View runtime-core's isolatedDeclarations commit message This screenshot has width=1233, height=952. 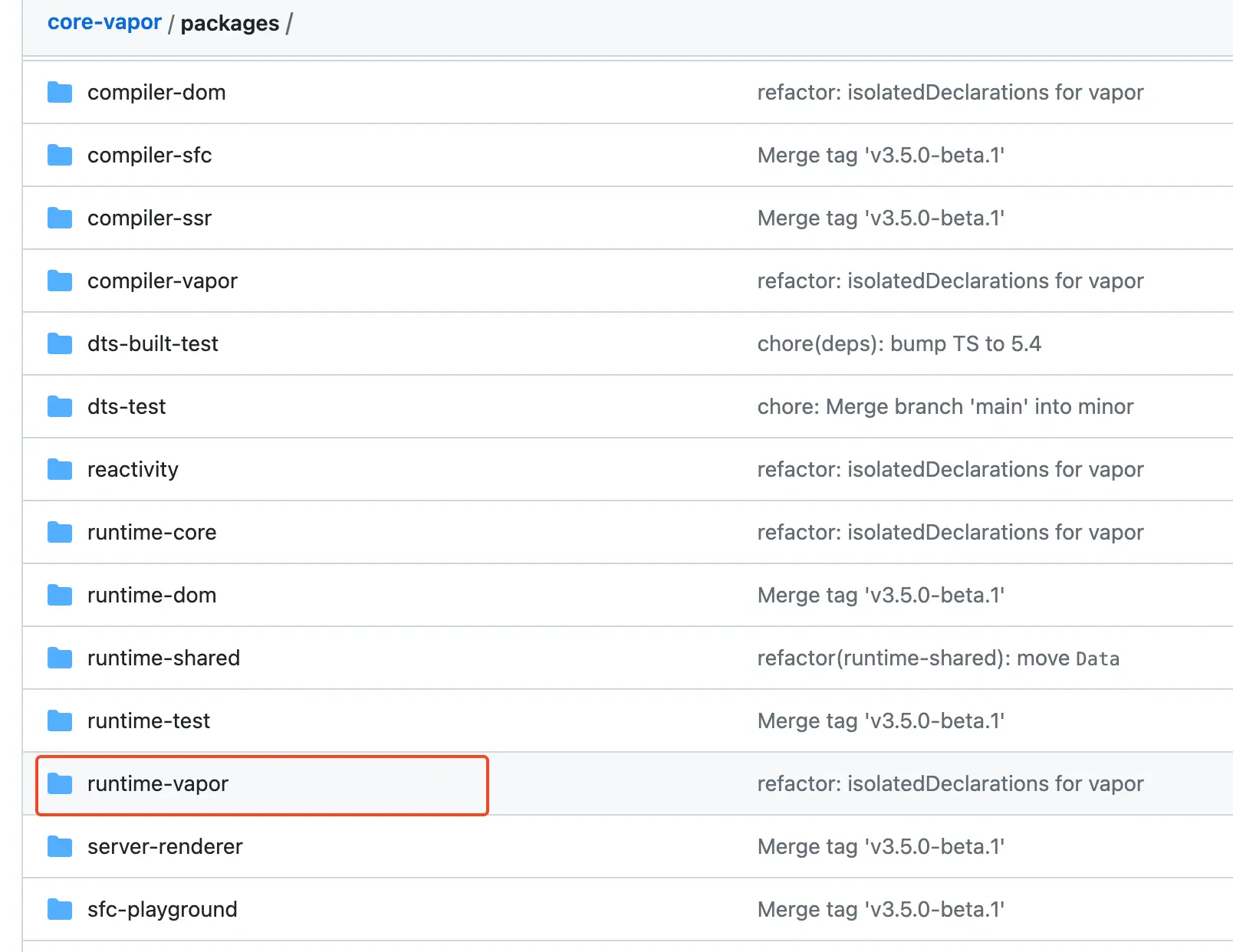[950, 533]
